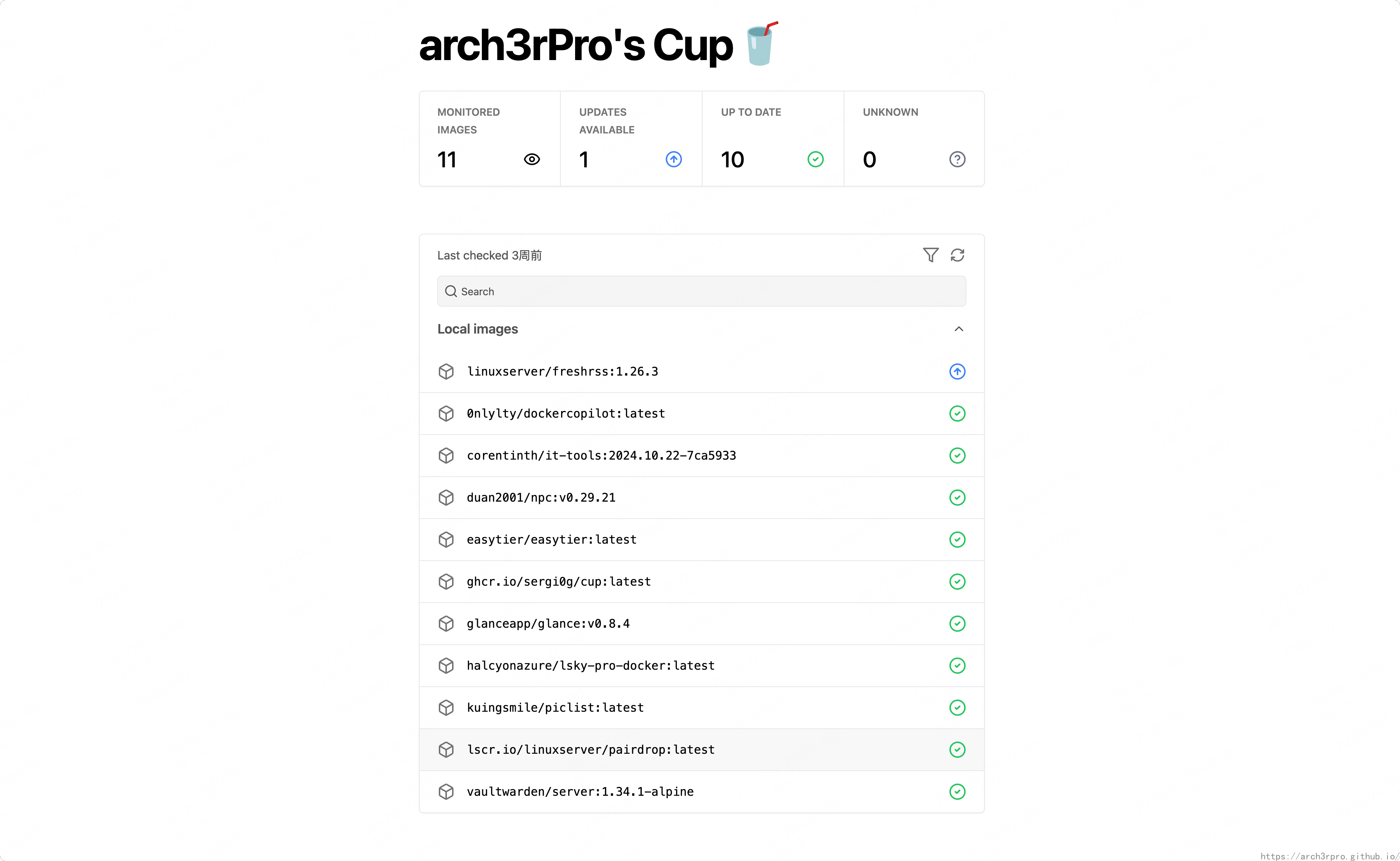The height and width of the screenshot is (861, 1400).
Task: Click green check icon in Up To Date card
Action: [816, 160]
